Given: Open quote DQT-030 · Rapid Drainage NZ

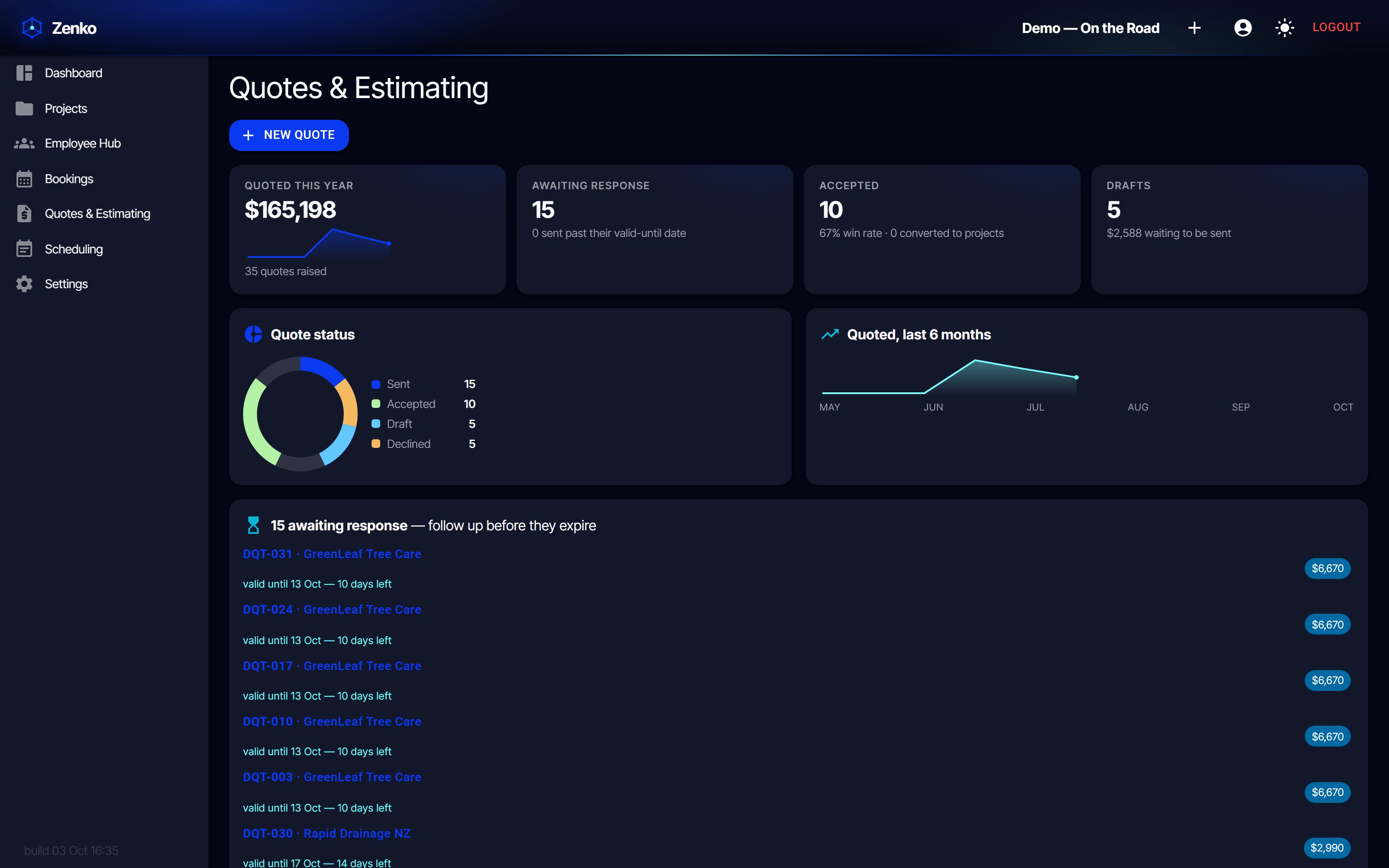Looking at the screenshot, I should (326, 834).
